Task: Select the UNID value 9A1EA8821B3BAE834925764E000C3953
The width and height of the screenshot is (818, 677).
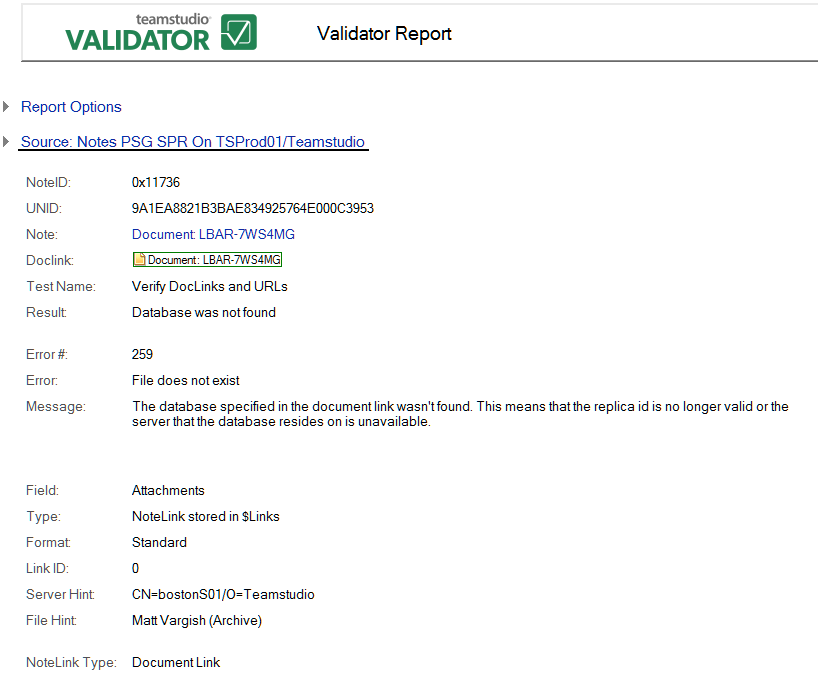Action: [252, 208]
